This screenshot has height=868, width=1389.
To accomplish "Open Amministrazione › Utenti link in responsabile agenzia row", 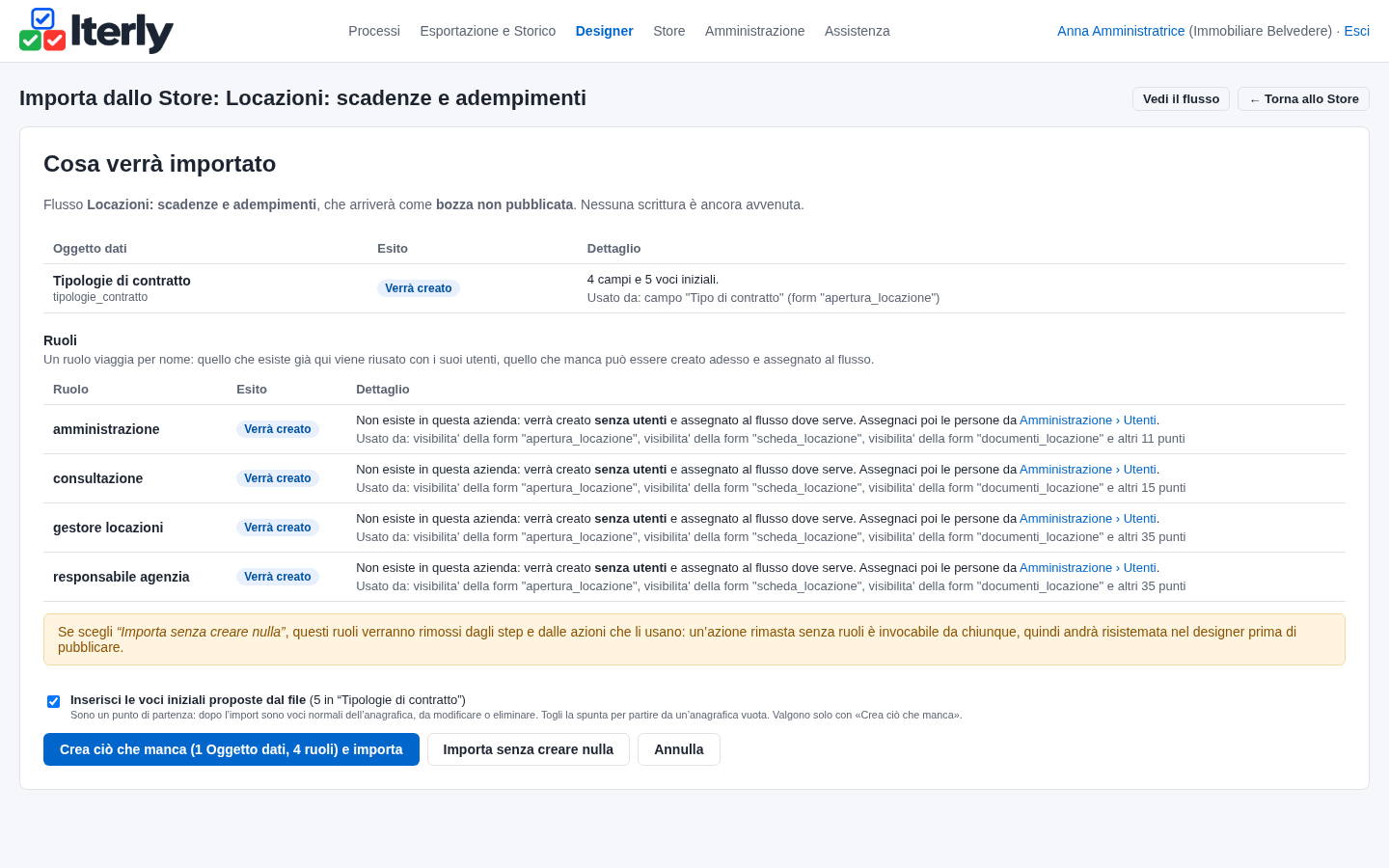I will 1088,568.
